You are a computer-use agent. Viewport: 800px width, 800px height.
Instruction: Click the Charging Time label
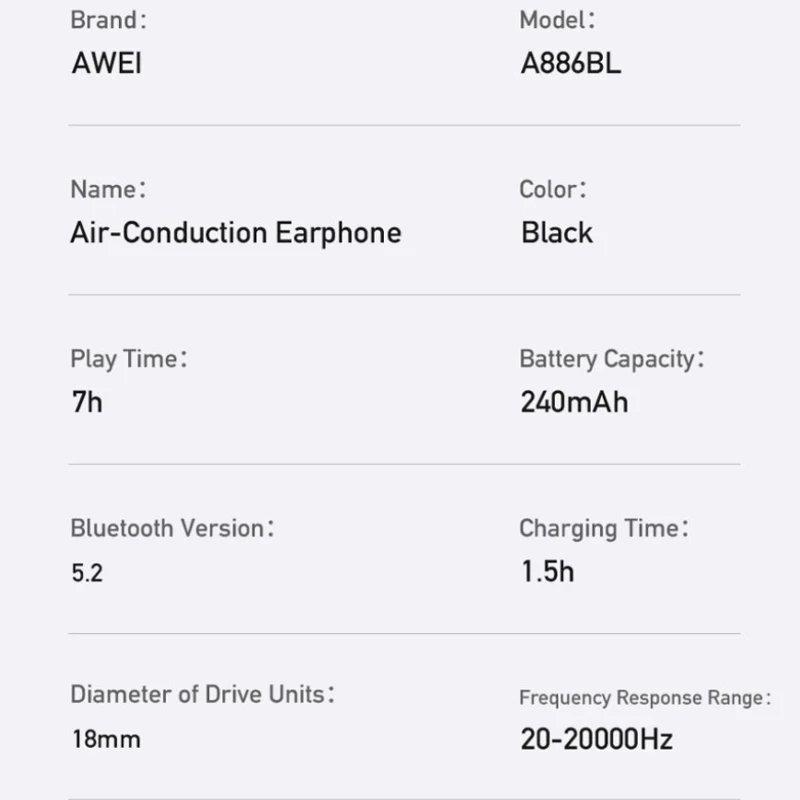604,529
